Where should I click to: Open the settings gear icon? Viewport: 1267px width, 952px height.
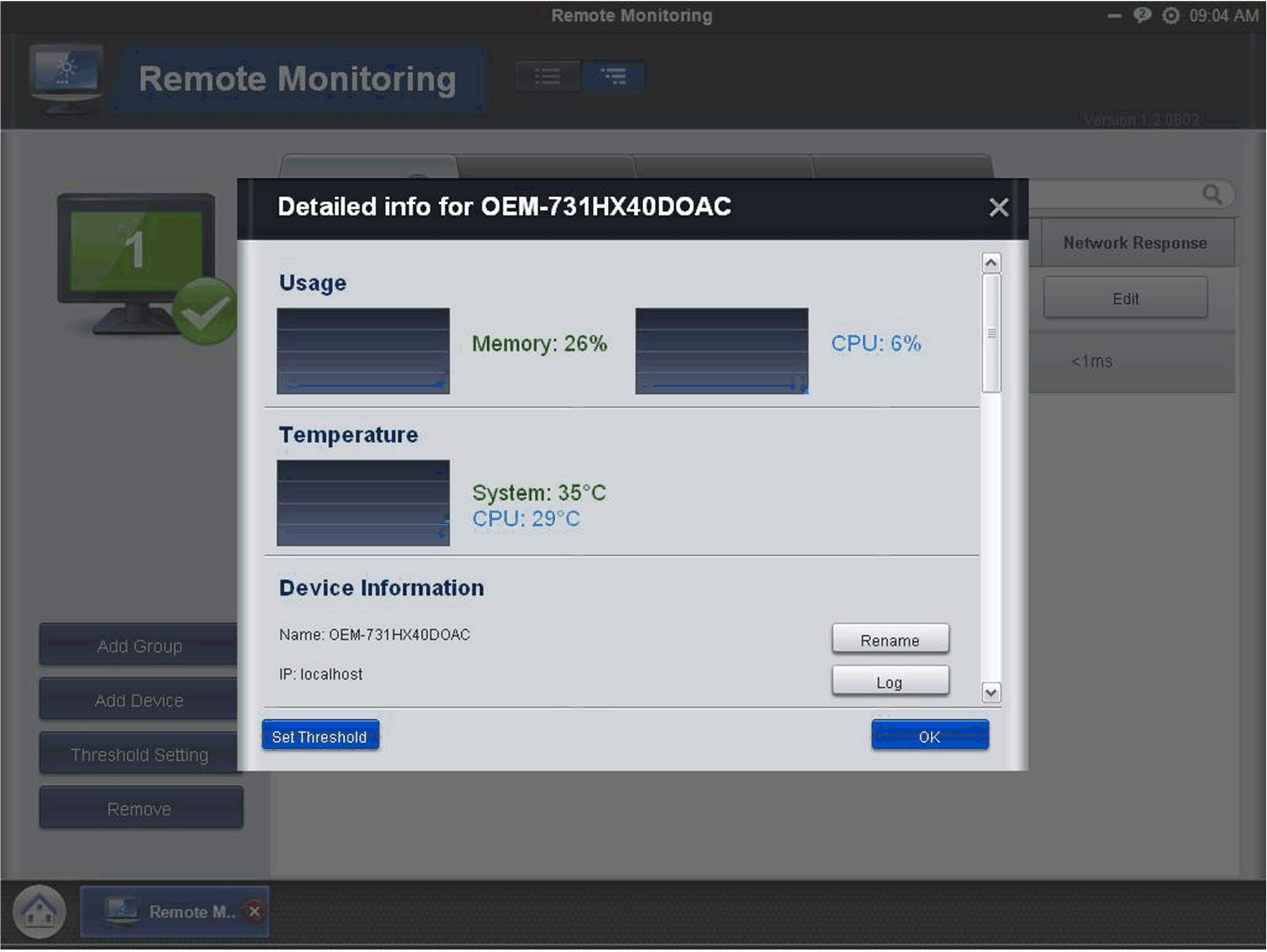(1170, 16)
